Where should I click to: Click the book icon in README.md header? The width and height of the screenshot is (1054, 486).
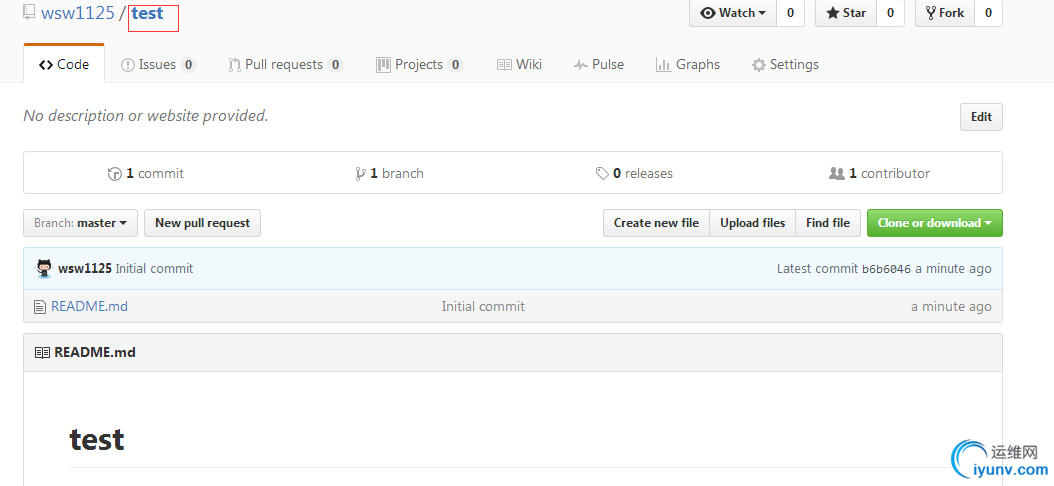(x=42, y=352)
